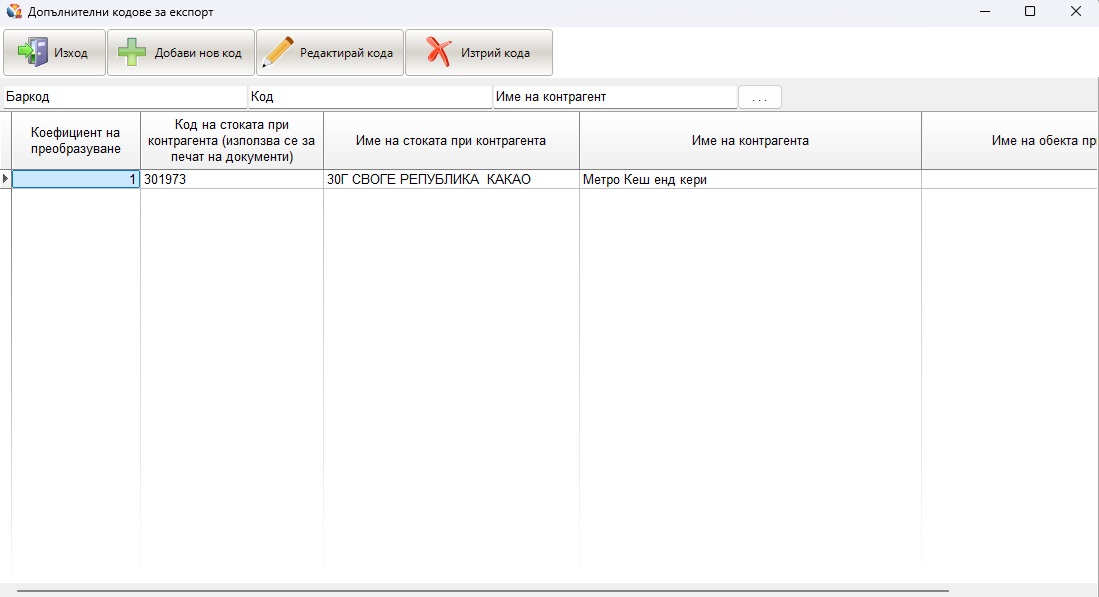Select the Метро Кеш енд кери cell
The image size is (1099, 597).
pos(750,180)
